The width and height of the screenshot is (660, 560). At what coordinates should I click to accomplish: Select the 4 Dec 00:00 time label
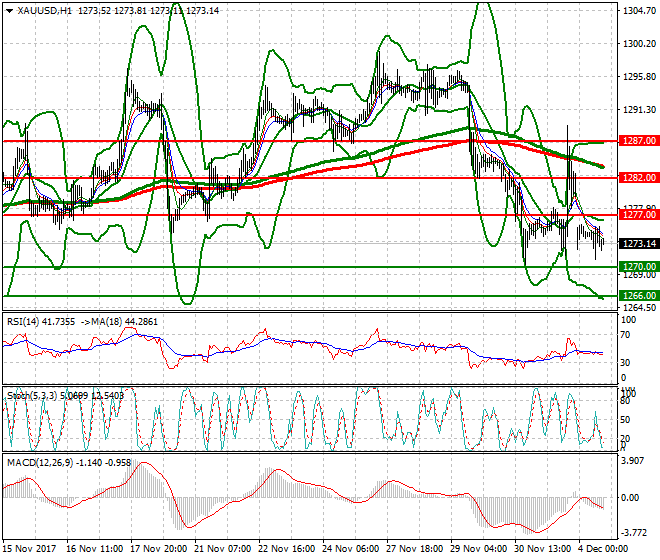point(603,549)
